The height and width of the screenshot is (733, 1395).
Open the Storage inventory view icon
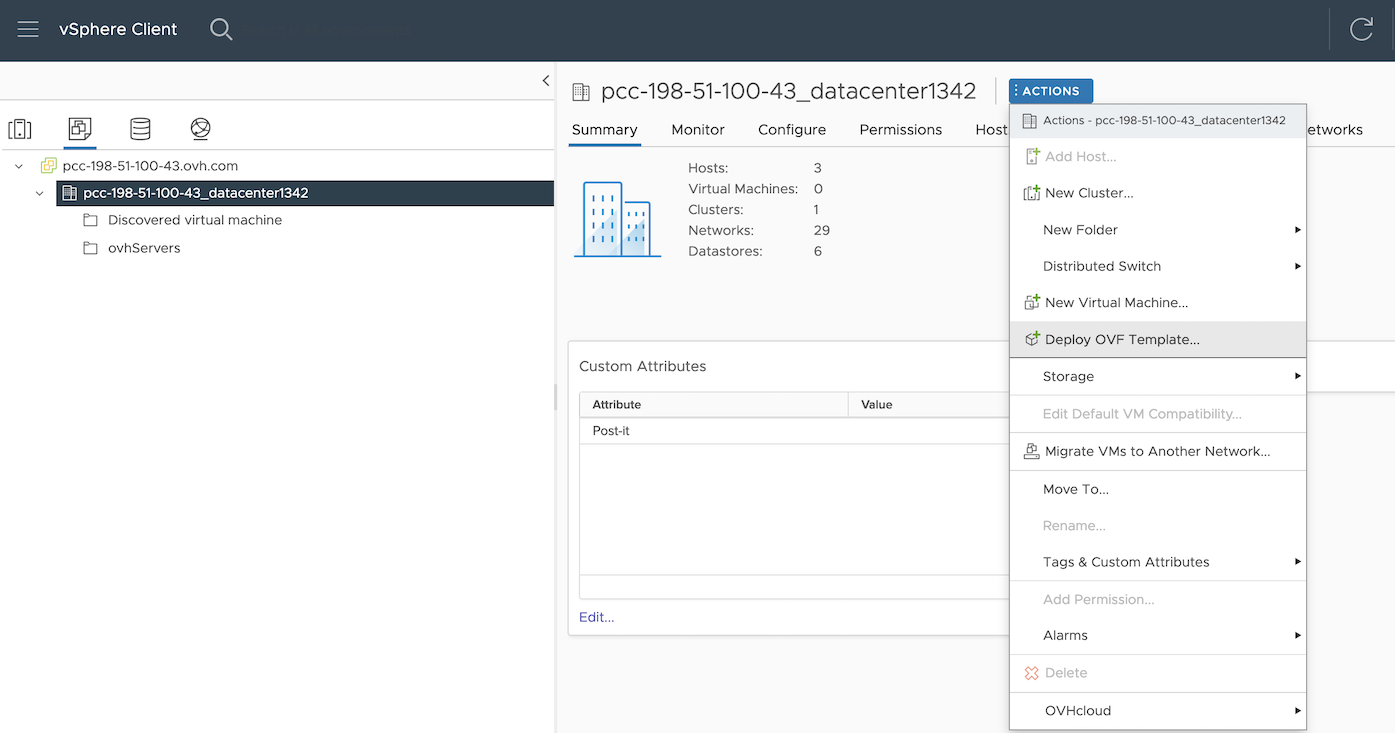tap(140, 129)
